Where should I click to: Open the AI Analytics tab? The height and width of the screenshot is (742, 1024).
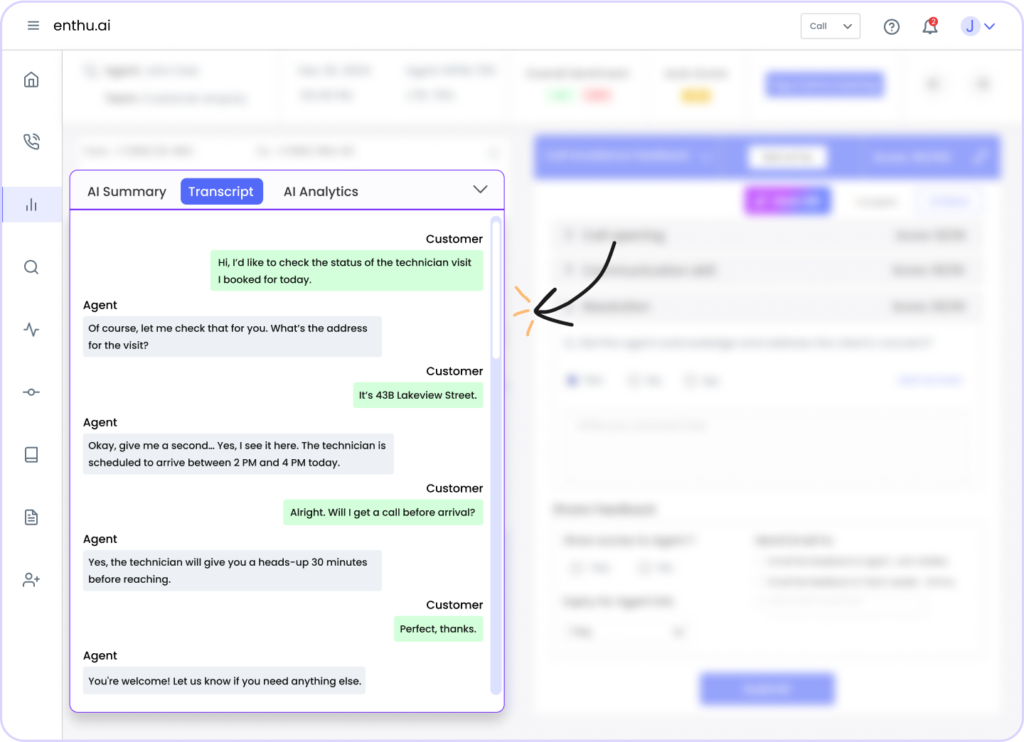(321, 191)
